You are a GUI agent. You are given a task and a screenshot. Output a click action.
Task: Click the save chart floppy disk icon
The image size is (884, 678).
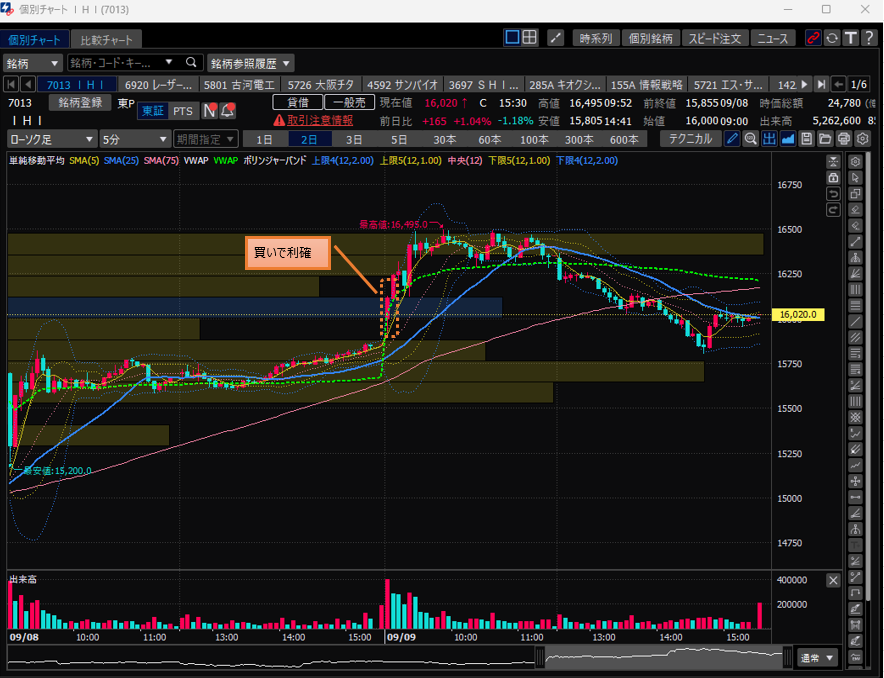pyautogui.click(x=806, y=139)
